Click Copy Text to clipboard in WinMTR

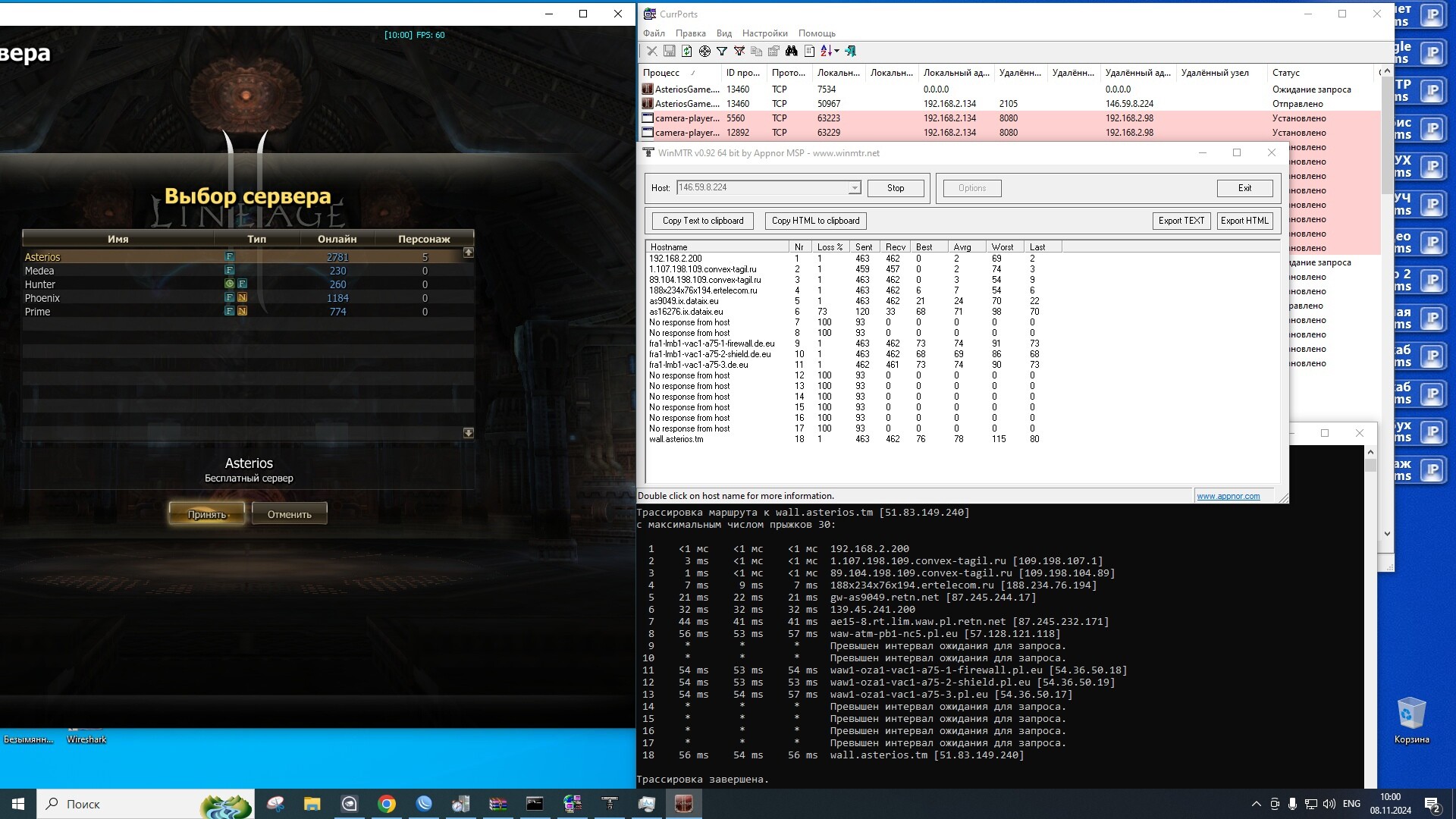[x=703, y=221]
